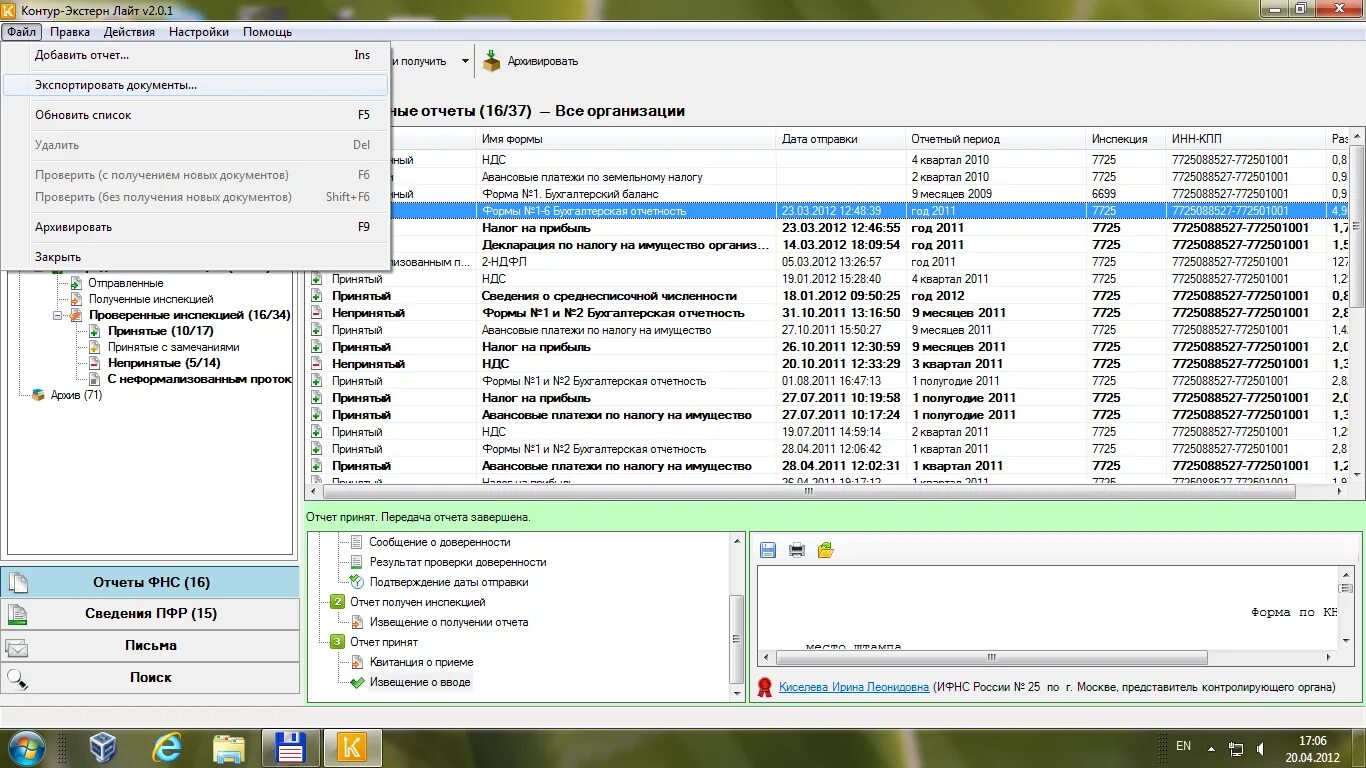
Task: Open the Киселева Ирина Леонидовна link
Action: click(x=854, y=687)
